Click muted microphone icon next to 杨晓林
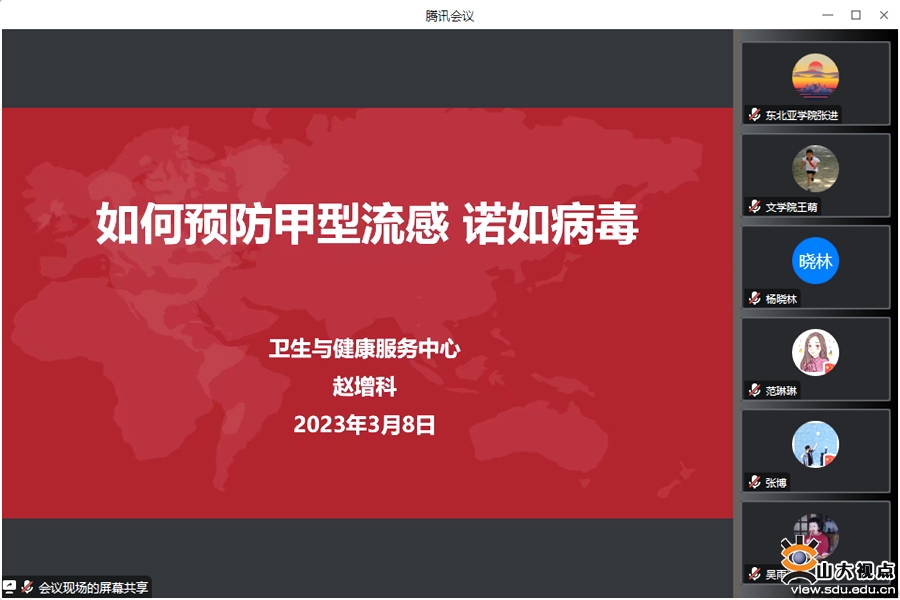Image resolution: width=900 pixels, height=600 pixels. (755, 299)
